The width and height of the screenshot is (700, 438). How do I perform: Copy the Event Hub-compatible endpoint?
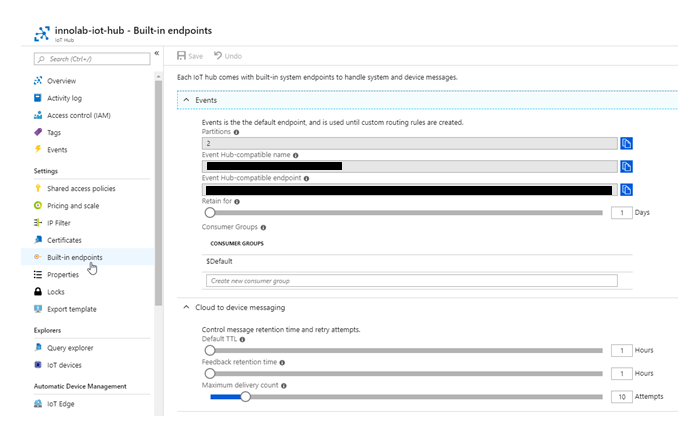click(626, 190)
